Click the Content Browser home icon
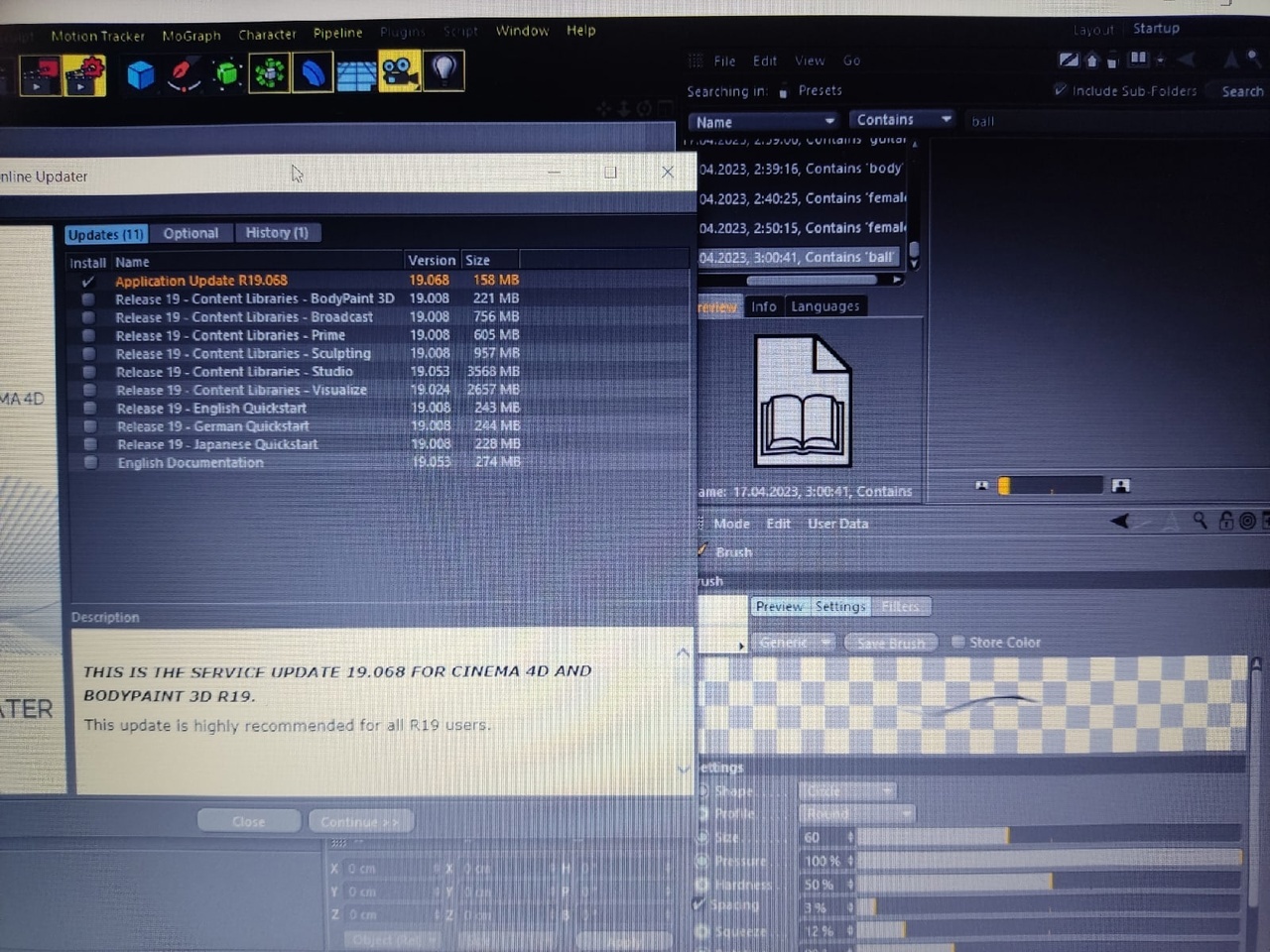Screen dimensions: 1270x952 tap(1092, 60)
